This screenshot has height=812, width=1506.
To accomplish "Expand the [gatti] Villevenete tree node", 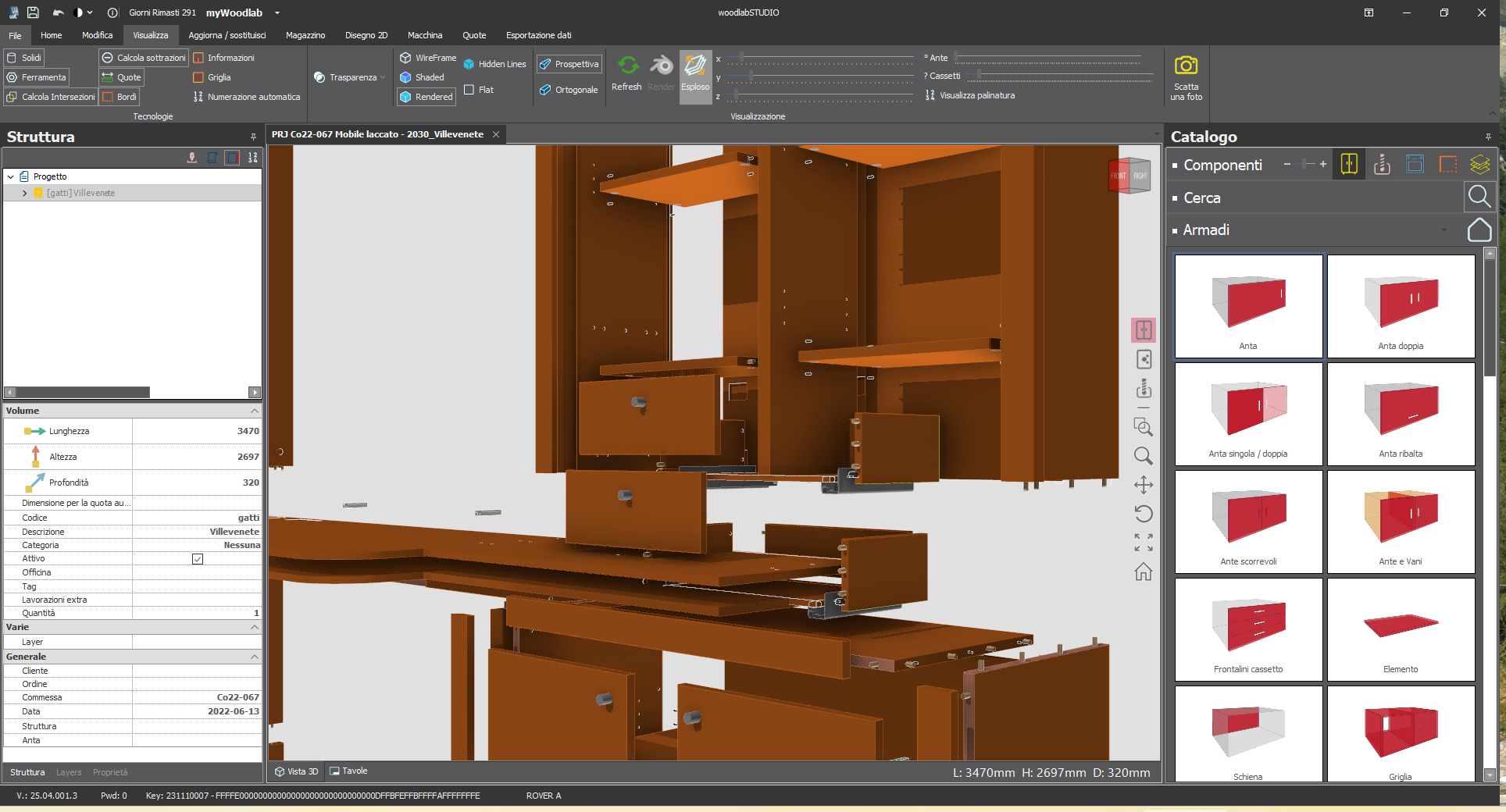I will tap(23, 192).
